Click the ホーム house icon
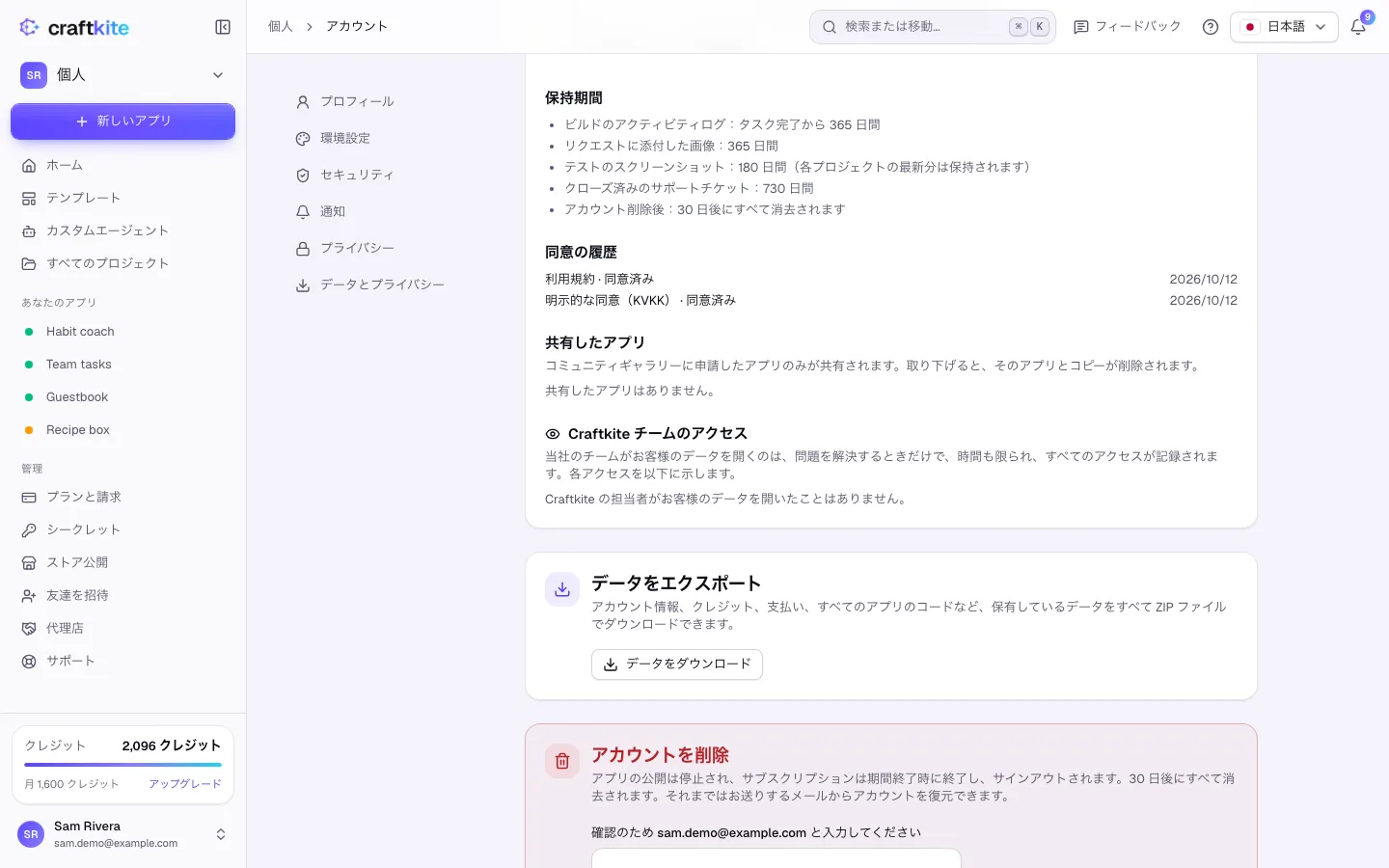 (29, 165)
